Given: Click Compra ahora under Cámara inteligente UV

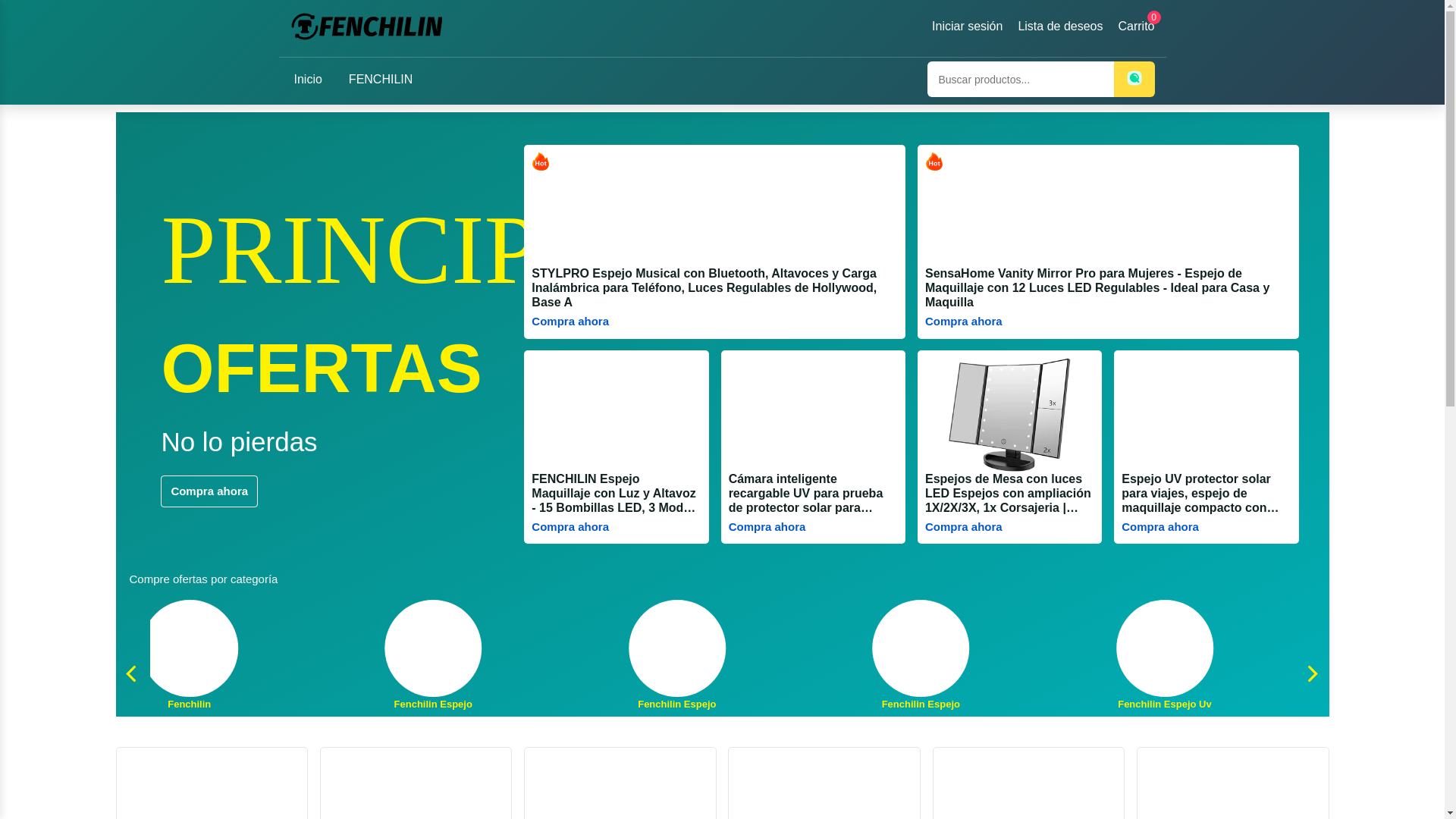Looking at the screenshot, I should click(x=767, y=527).
